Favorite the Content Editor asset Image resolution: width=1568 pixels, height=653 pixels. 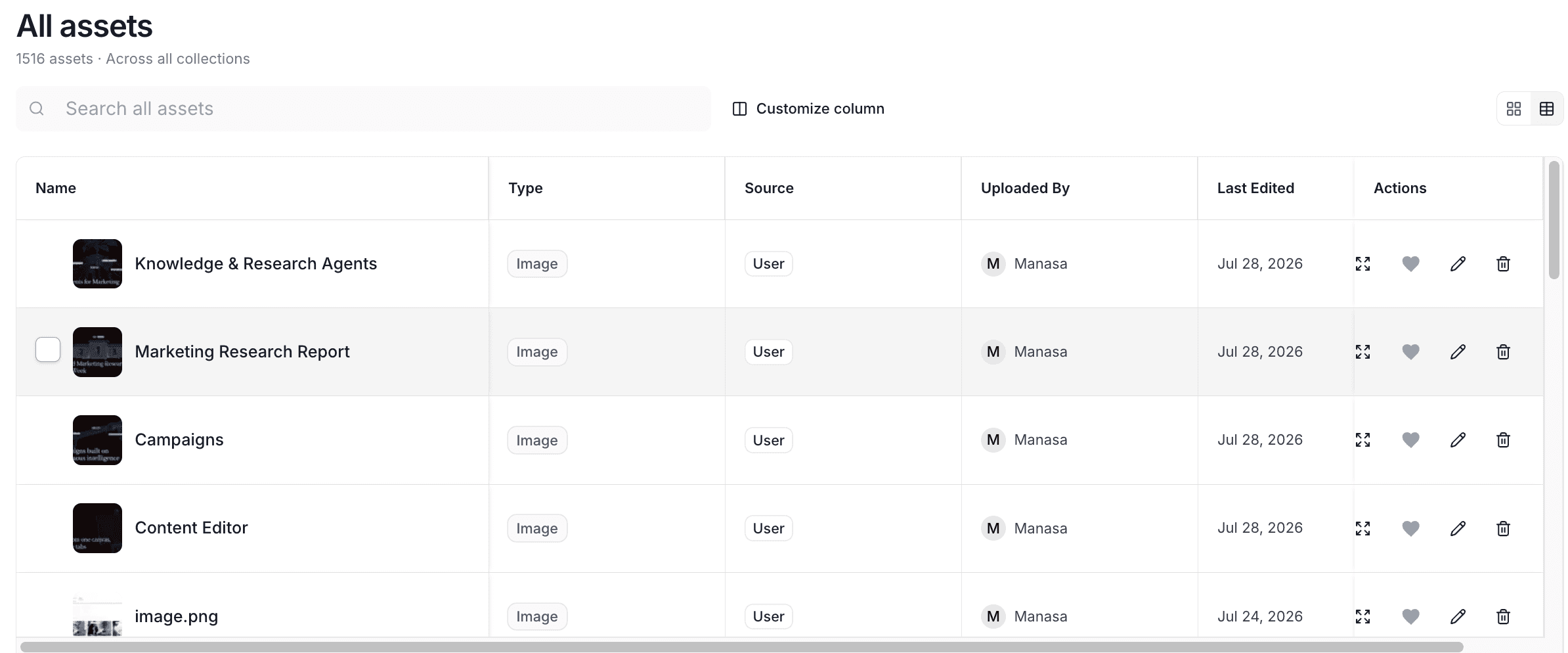(1410, 528)
